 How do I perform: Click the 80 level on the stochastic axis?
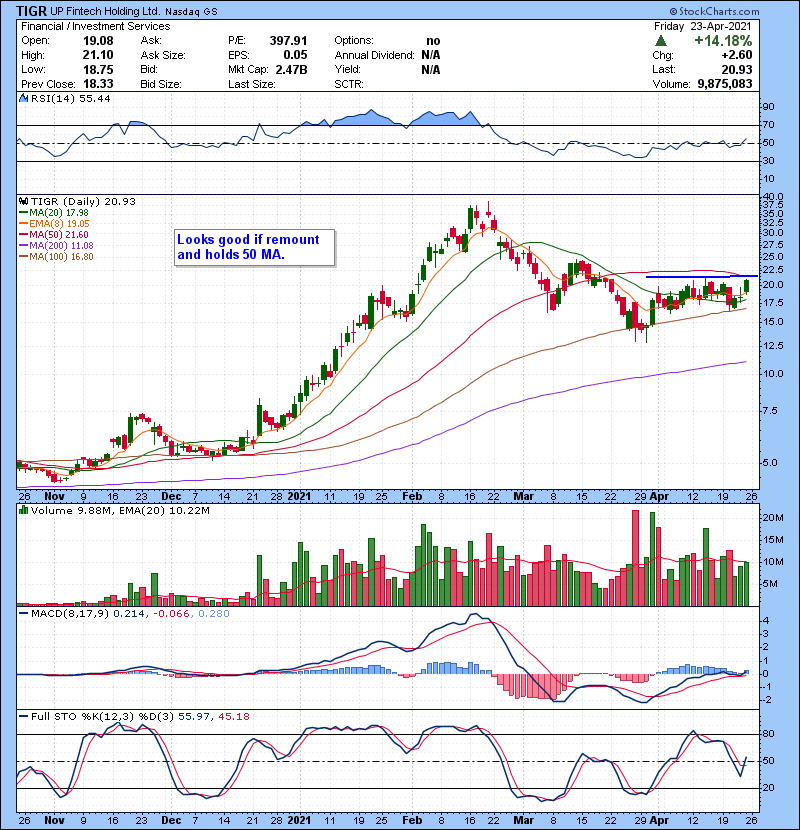click(x=768, y=734)
